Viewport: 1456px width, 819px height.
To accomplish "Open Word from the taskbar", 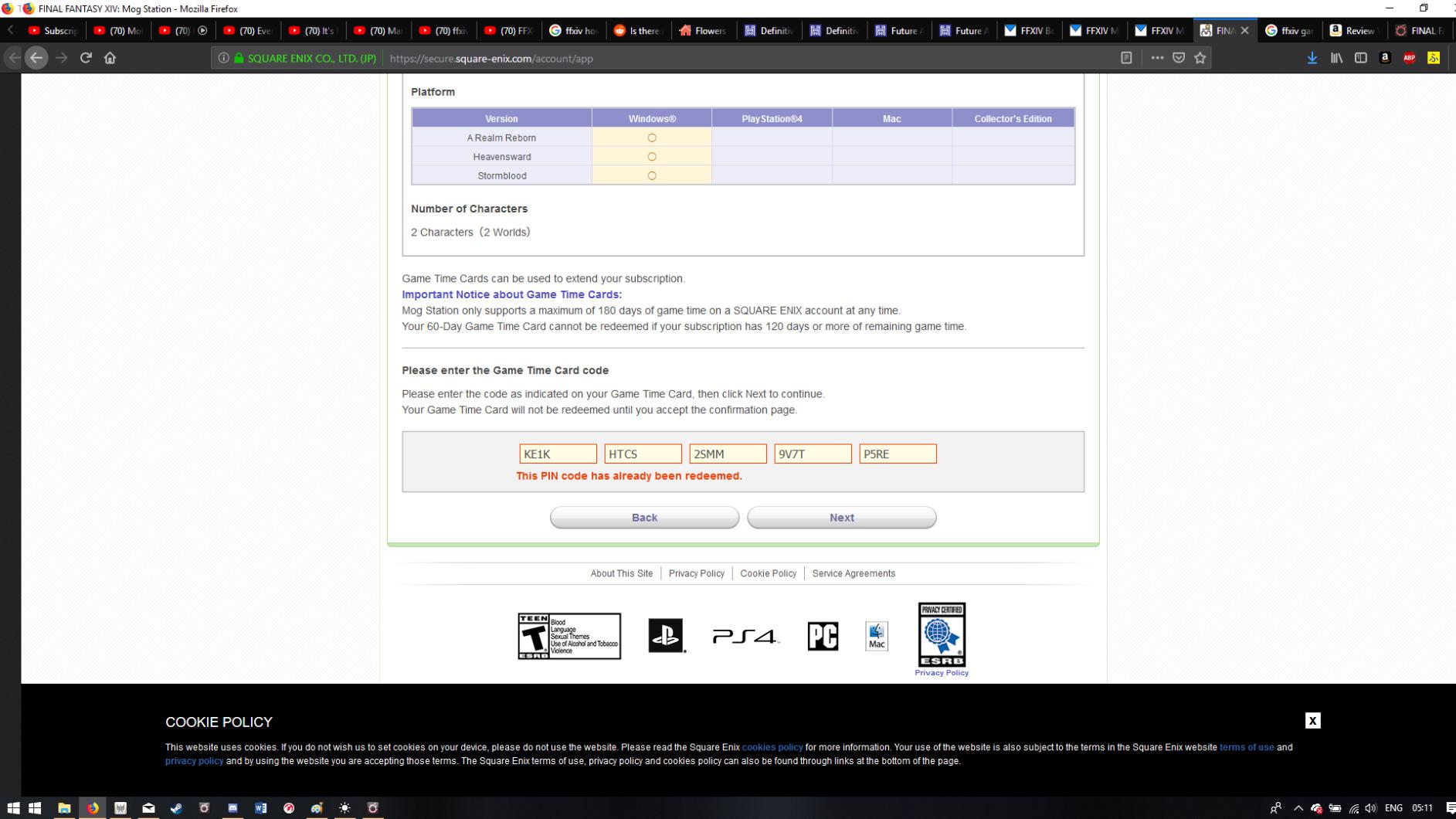I will coord(261,807).
